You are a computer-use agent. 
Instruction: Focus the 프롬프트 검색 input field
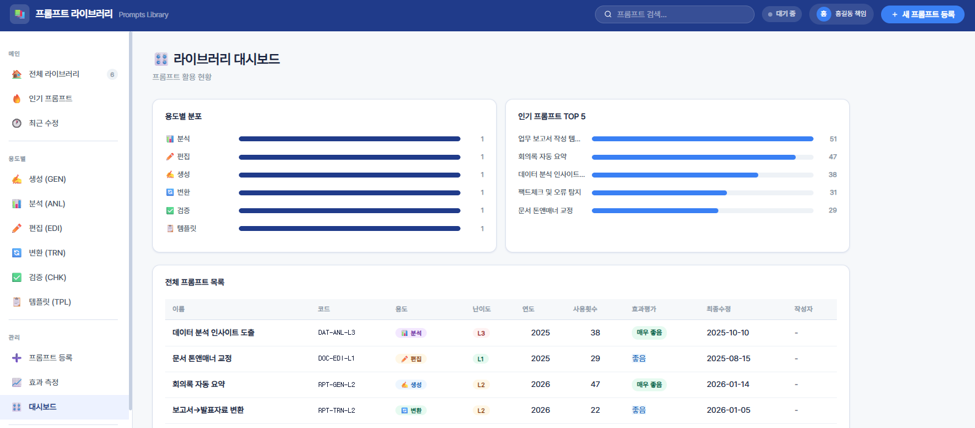675,14
